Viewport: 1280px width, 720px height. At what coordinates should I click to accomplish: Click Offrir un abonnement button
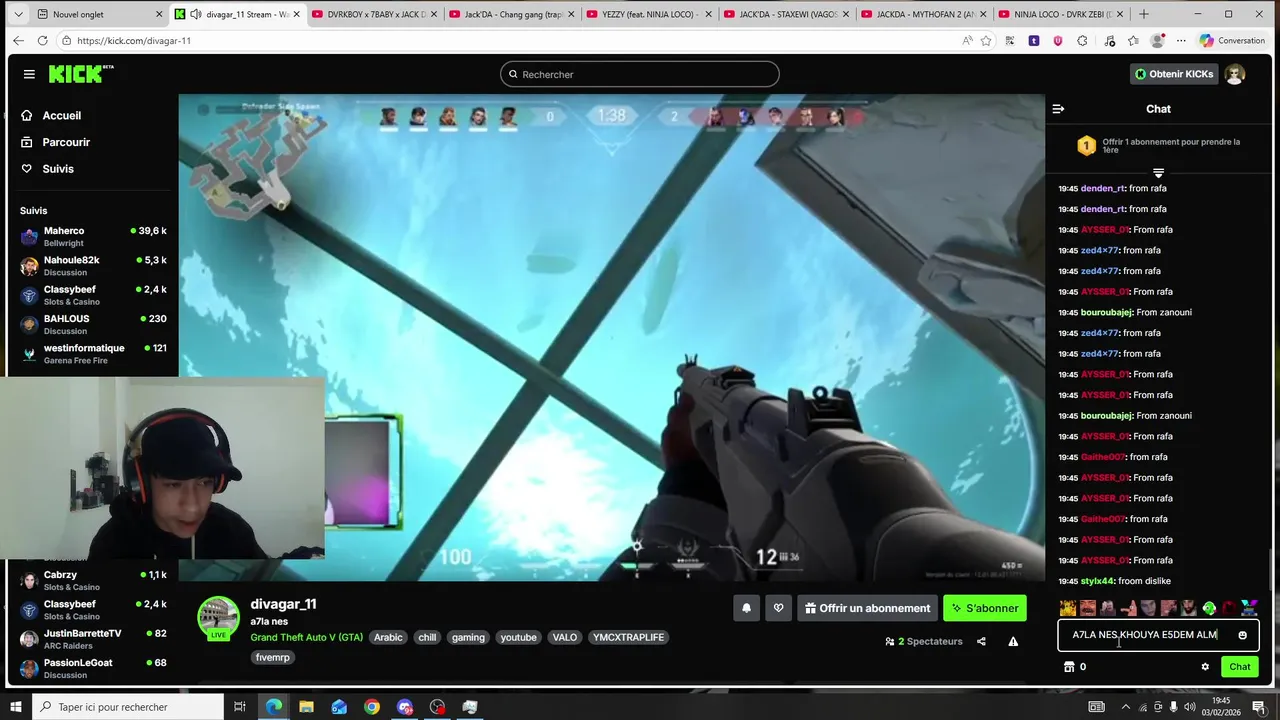tap(866, 608)
